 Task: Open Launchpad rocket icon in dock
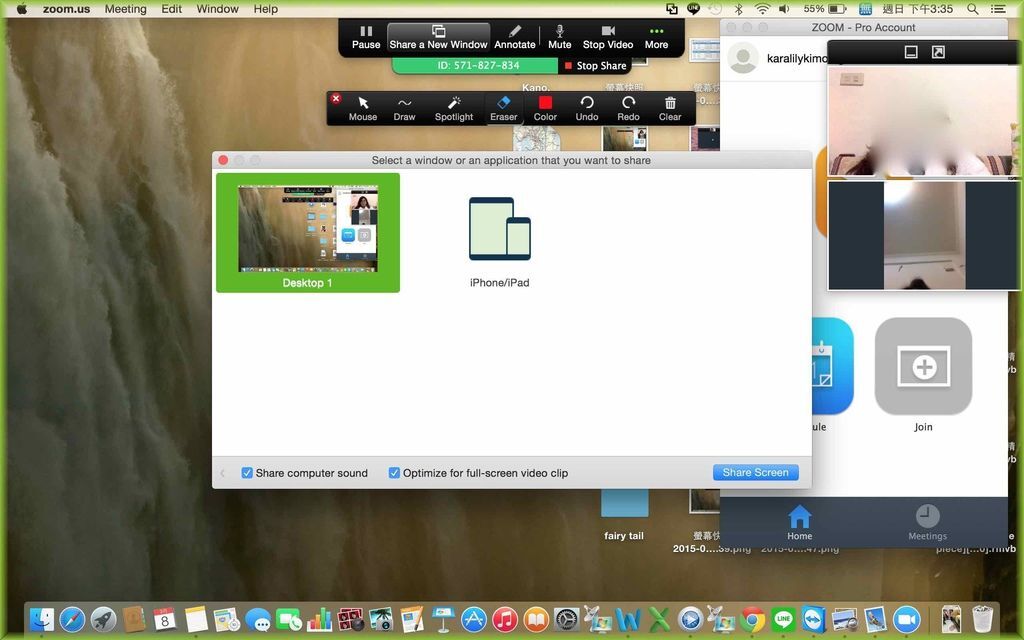[103, 619]
